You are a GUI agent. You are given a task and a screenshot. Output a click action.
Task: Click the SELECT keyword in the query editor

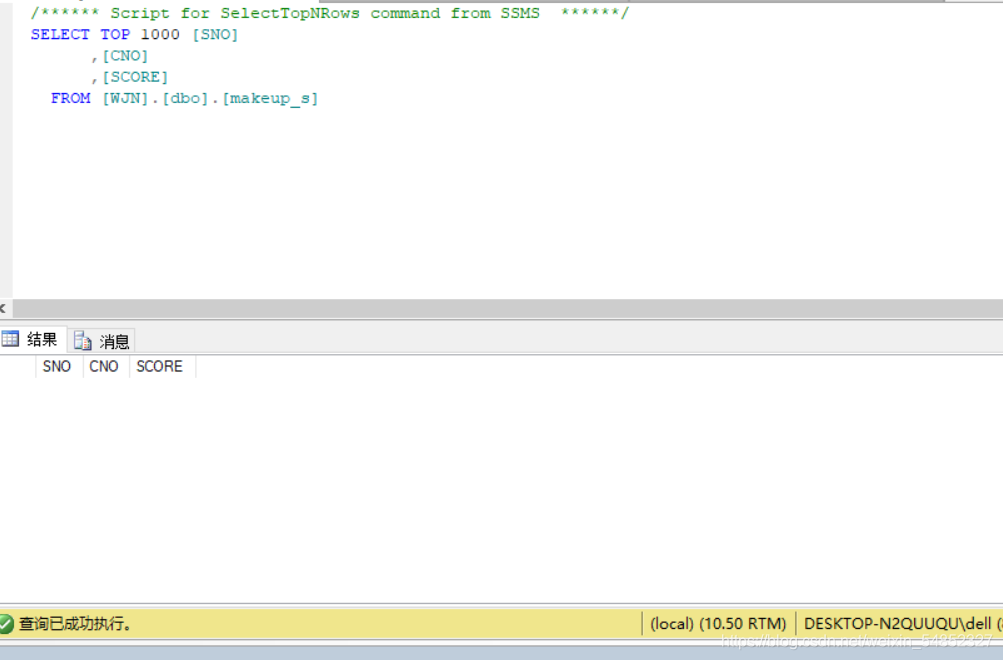click(60, 35)
